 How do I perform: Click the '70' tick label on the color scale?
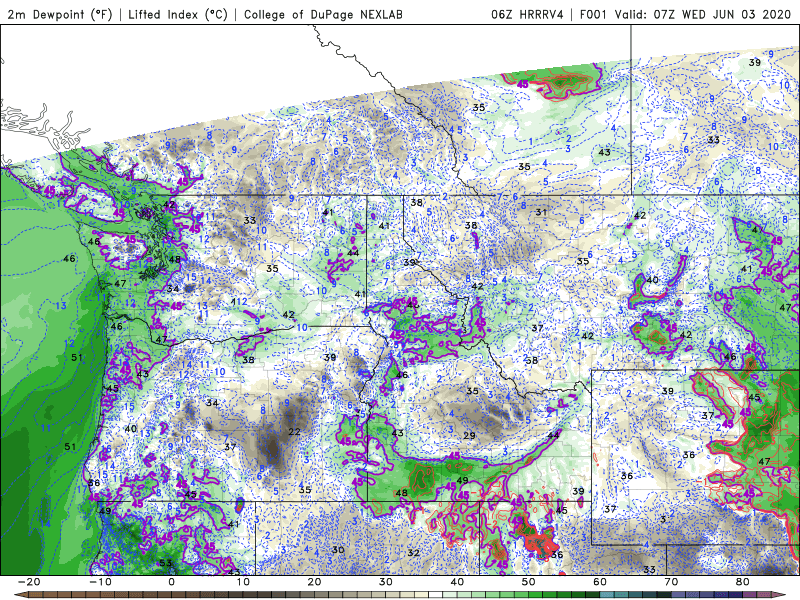point(671,582)
